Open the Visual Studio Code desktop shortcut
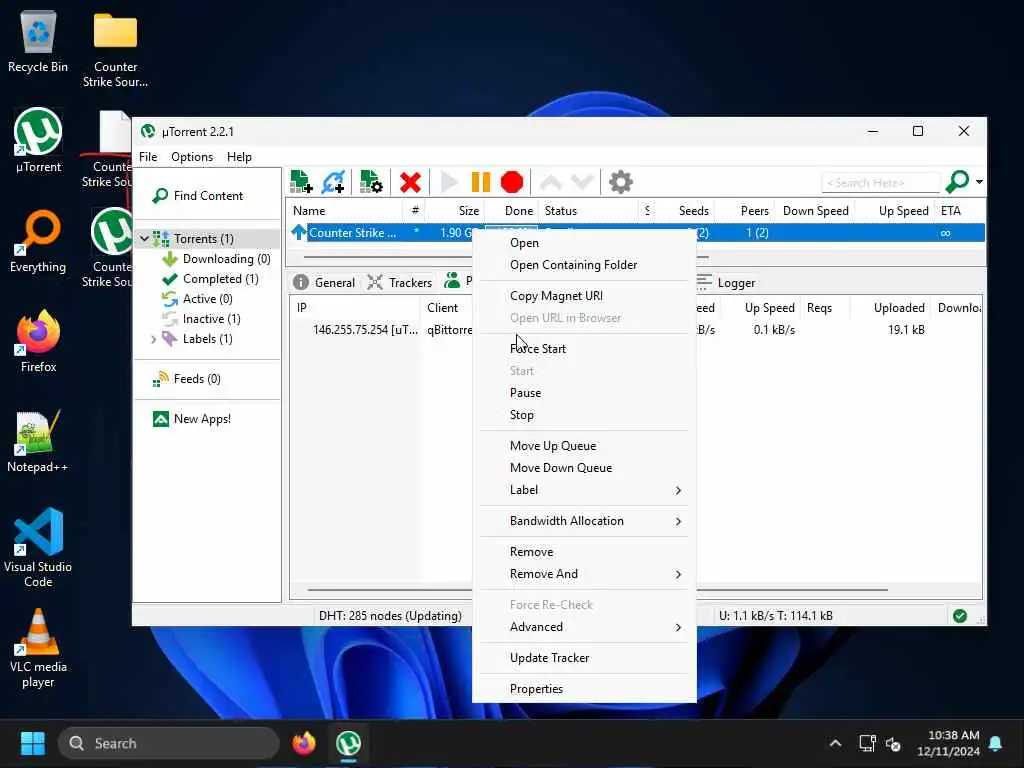The image size is (1024, 768). [x=38, y=549]
